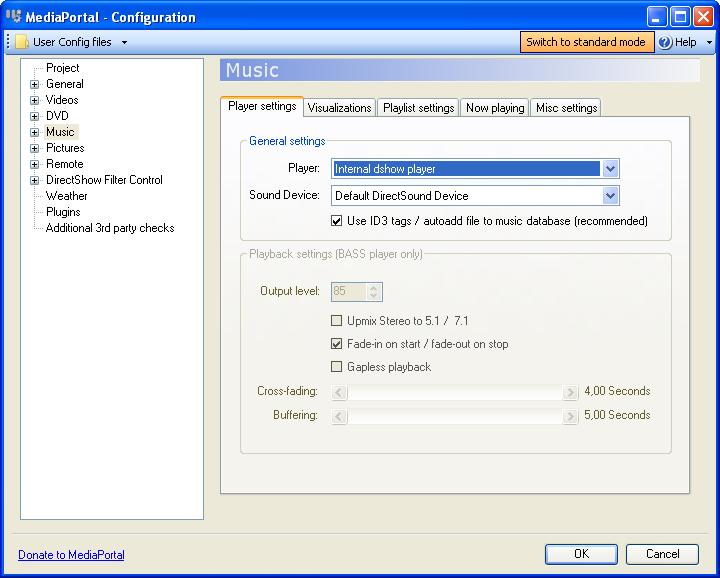This screenshot has height=578, width=720.
Task: Click Buffering right arrow
Action: [570, 416]
